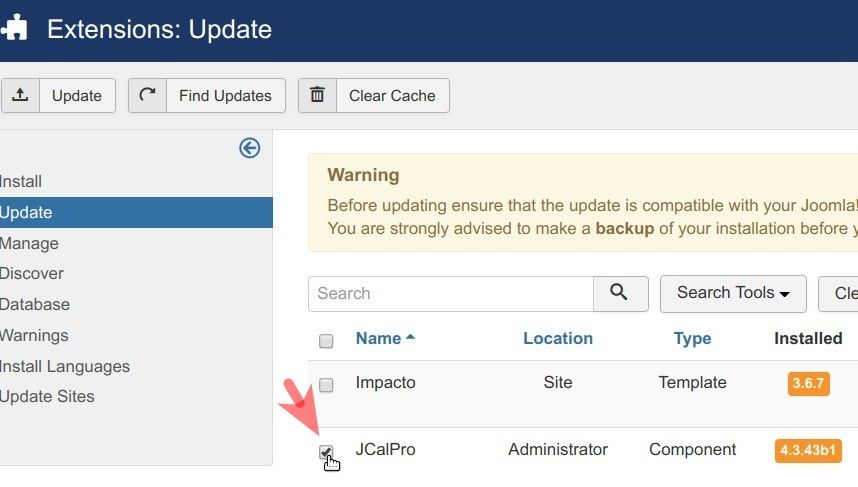Image resolution: width=858 pixels, height=487 pixels.
Task: Click the 4.3.43b1 installed version badge
Action: point(808,450)
